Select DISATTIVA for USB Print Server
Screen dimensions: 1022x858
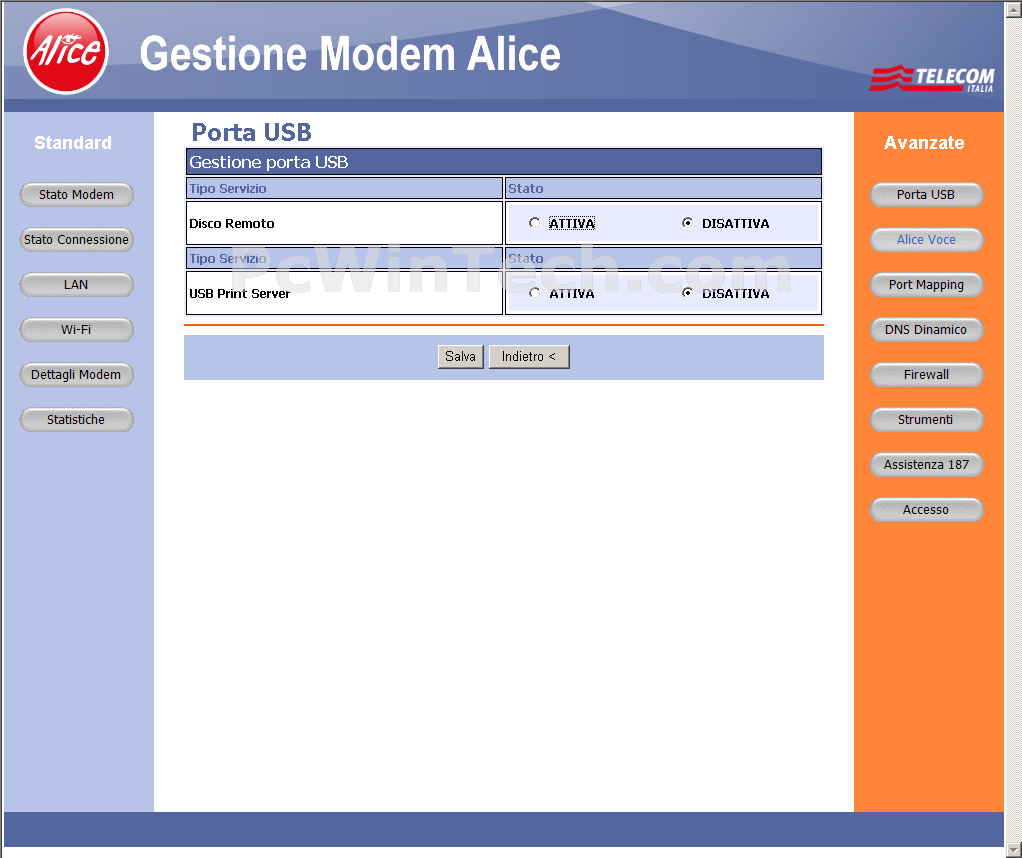[687, 293]
